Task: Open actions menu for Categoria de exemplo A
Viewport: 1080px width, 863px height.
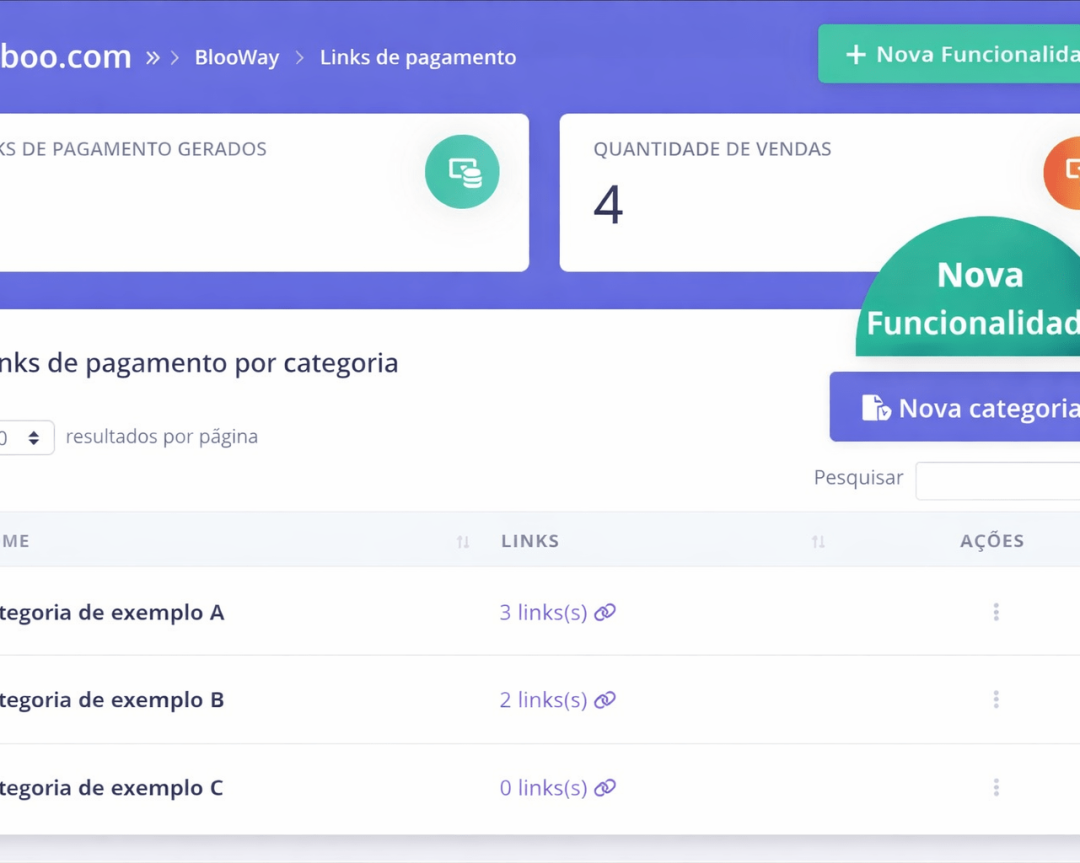Action: click(x=996, y=612)
